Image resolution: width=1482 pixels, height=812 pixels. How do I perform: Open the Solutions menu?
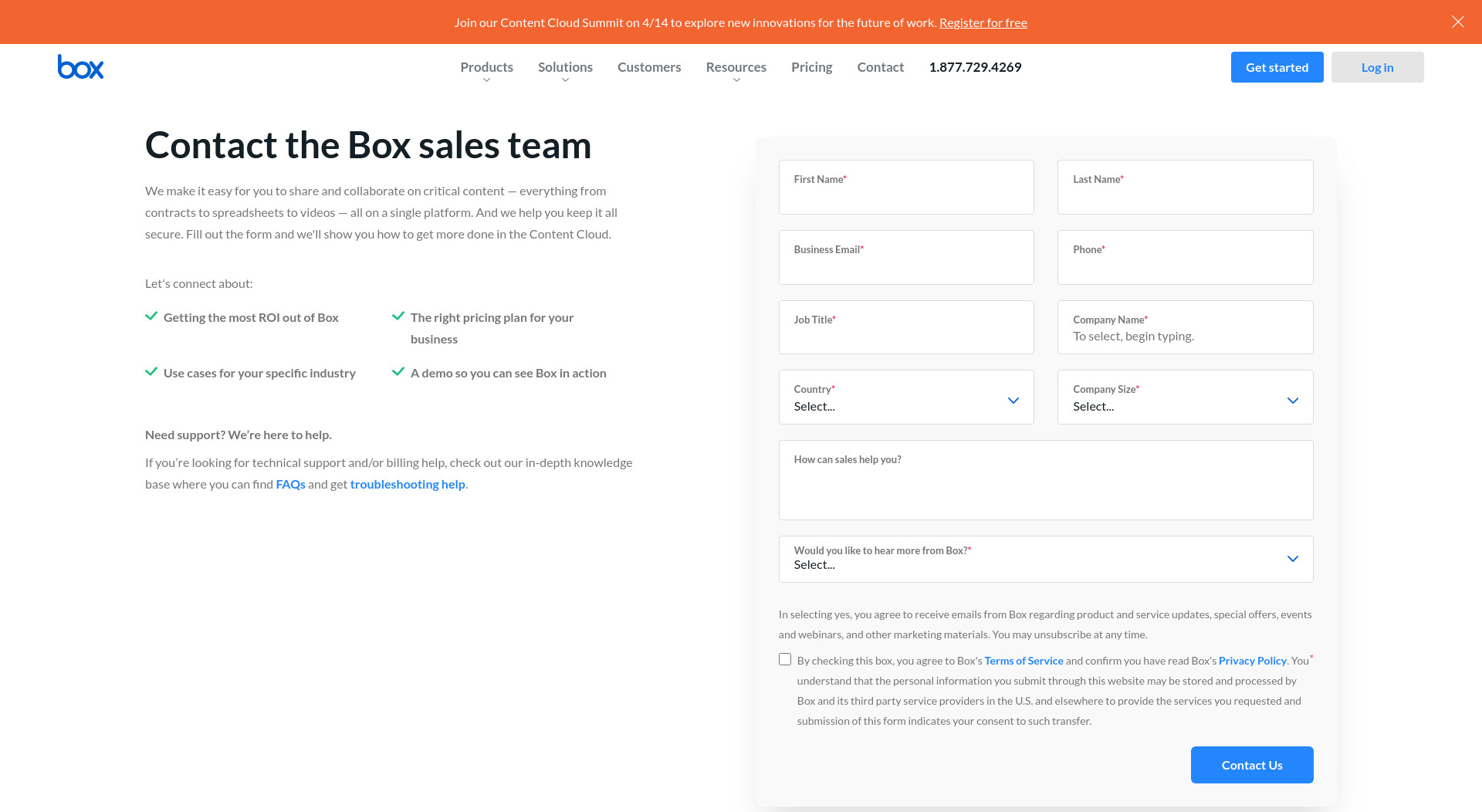[x=565, y=67]
